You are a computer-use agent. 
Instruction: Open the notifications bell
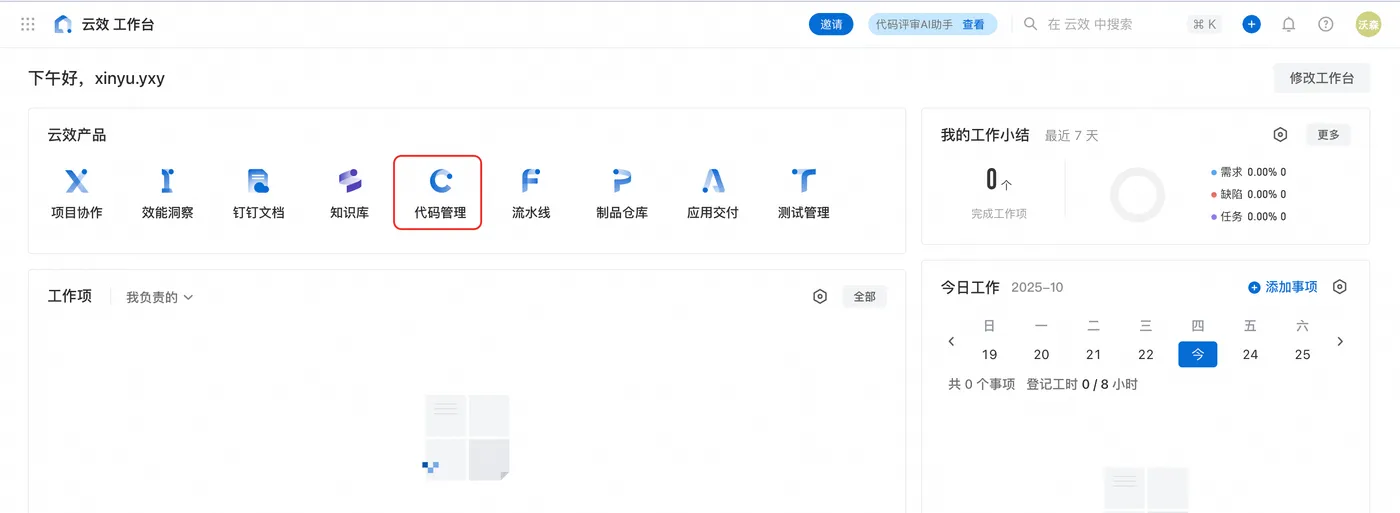(x=1289, y=24)
